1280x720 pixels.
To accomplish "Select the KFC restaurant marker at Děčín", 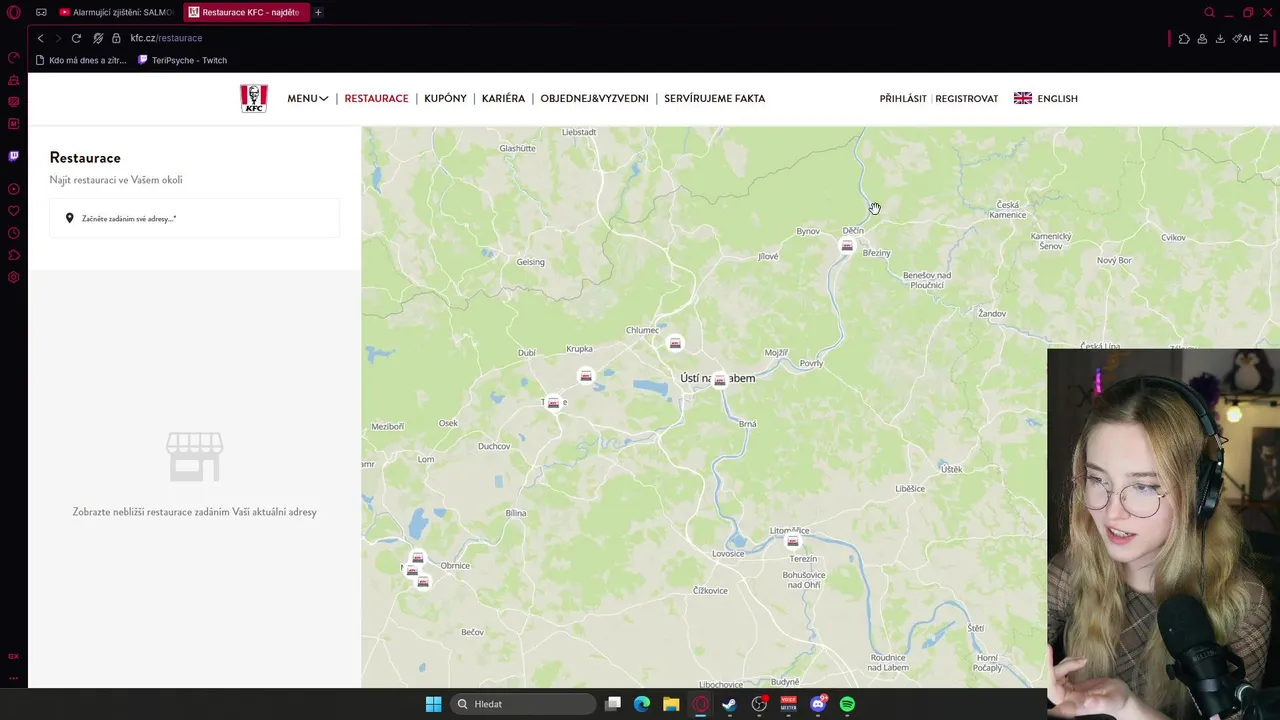I will click(x=847, y=246).
